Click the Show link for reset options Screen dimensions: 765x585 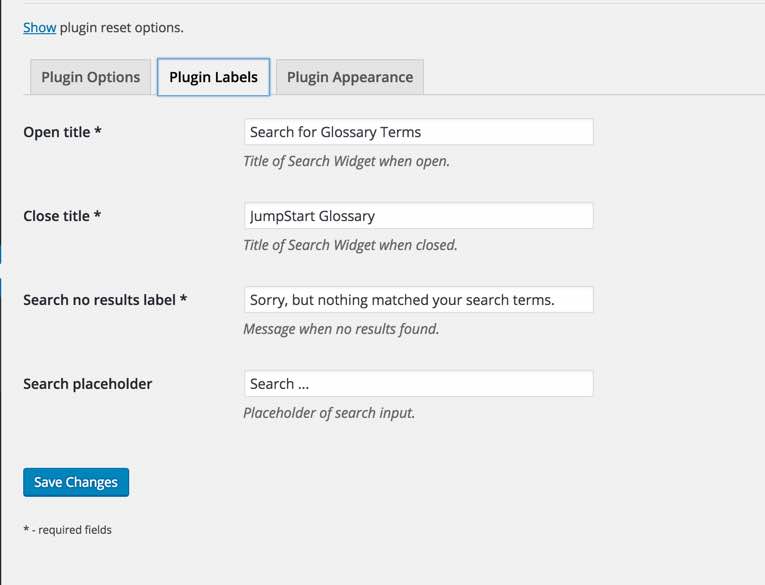(39, 27)
